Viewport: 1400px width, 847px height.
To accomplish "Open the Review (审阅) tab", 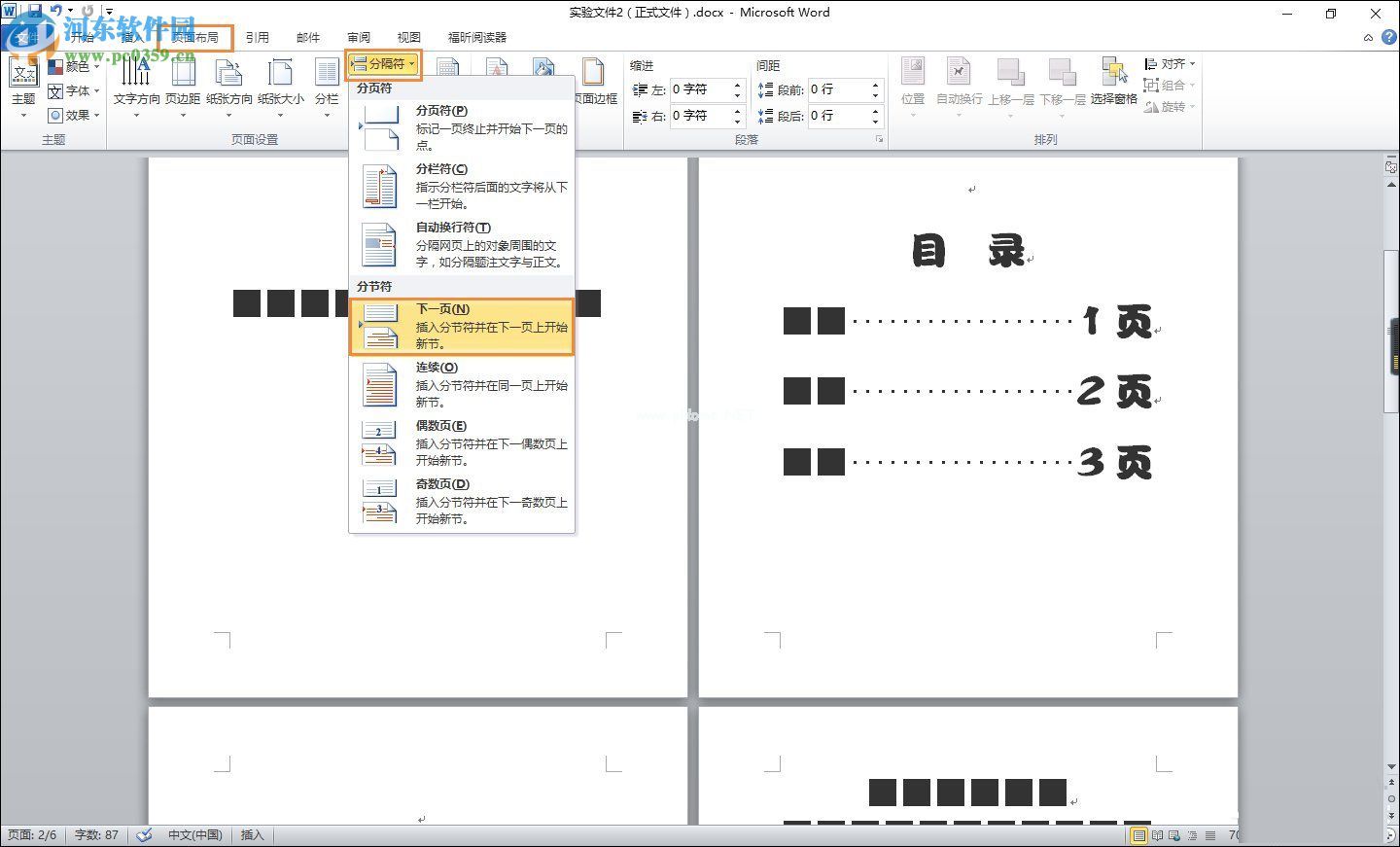I will point(359,38).
